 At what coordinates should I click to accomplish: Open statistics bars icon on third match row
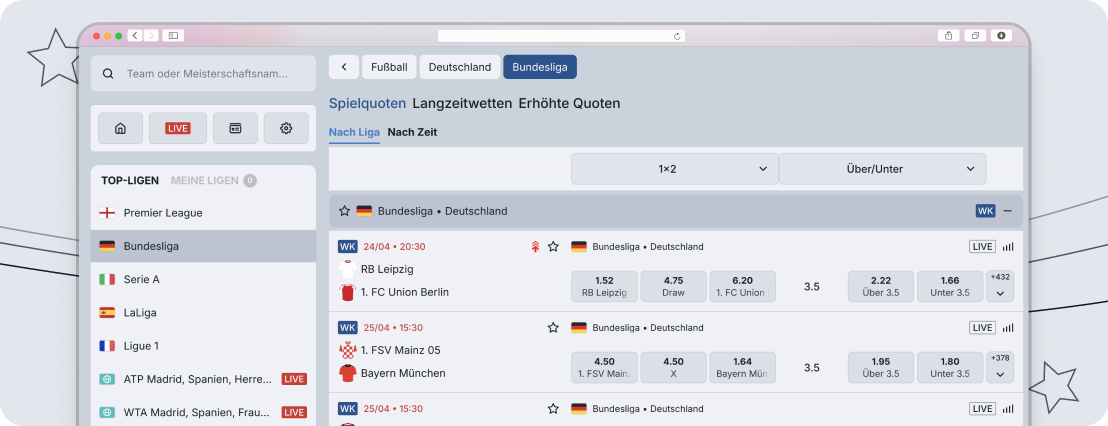[1008, 408]
